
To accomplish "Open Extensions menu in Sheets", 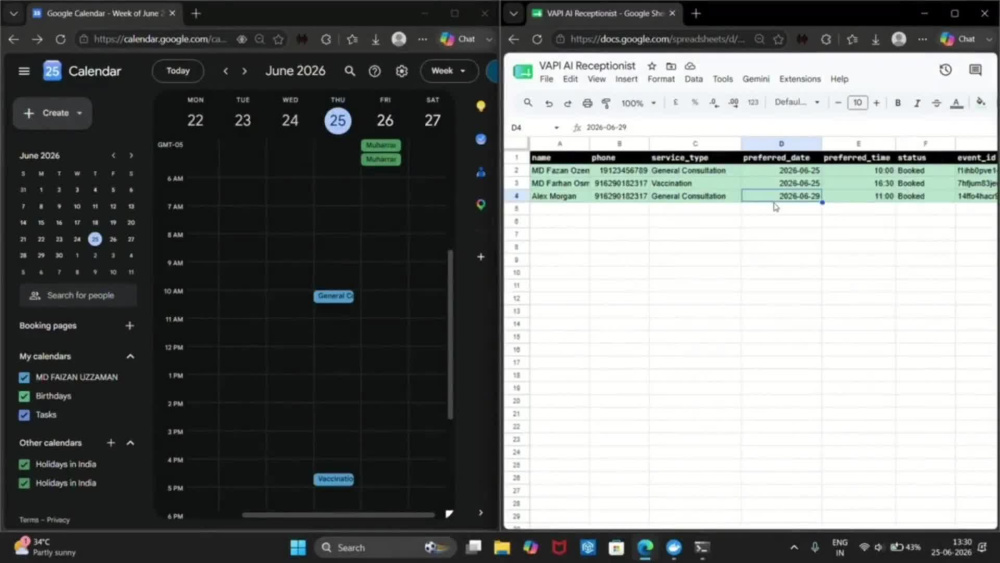I will click(800, 79).
